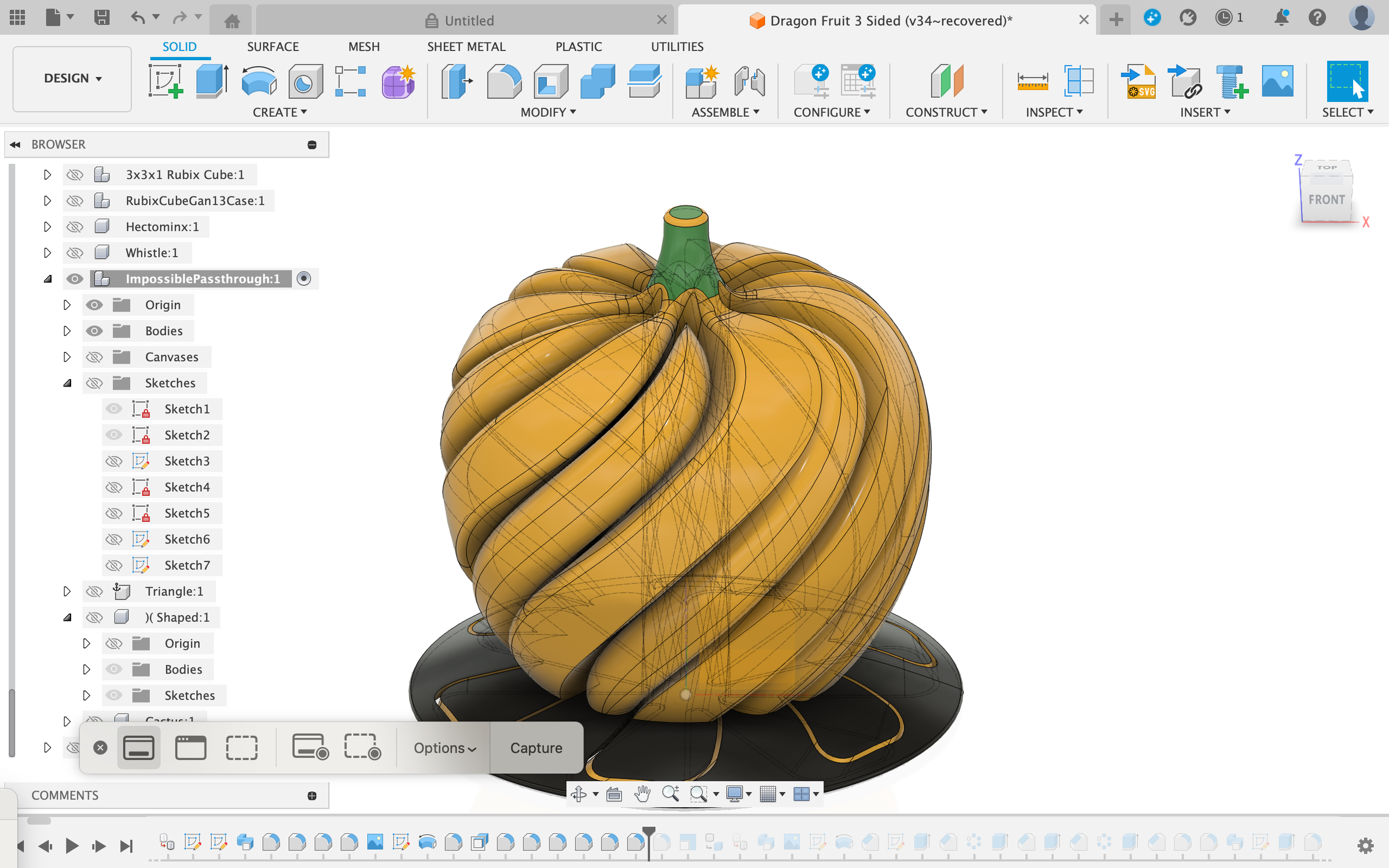The image size is (1389, 868).
Task: Select the Create Sketch tool icon
Action: coord(166,81)
